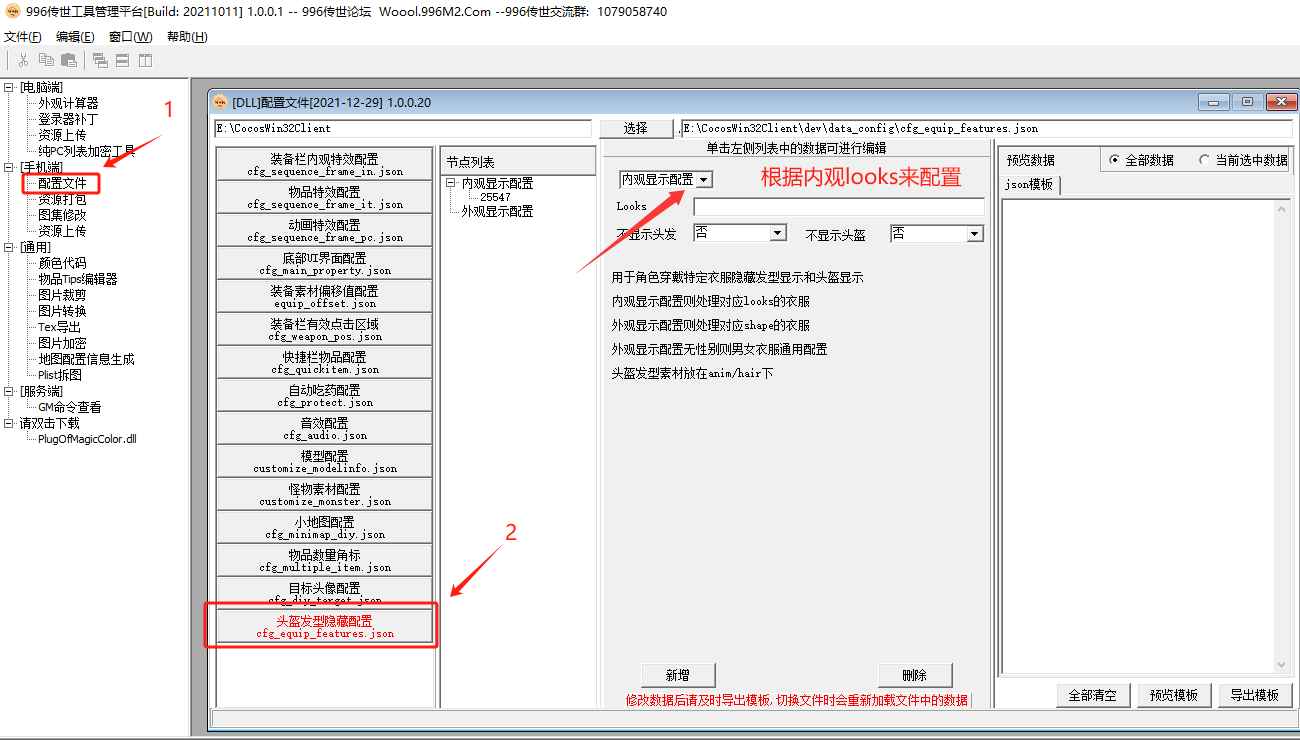Image resolution: width=1300 pixels, height=742 pixels.
Task: Select 外观显示配置 in the node list
Action: [x=497, y=211]
